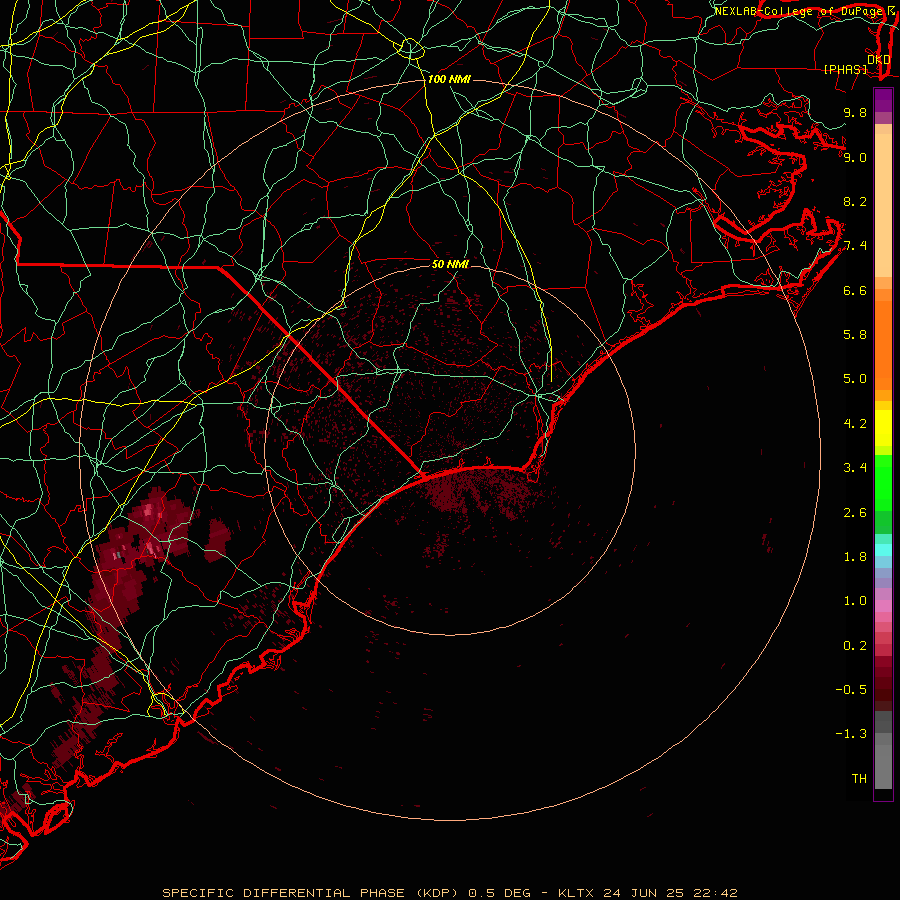The height and width of the screenshot is (900, 900).
Task: Click the "6.6" scale value
Action: point(855,290)
